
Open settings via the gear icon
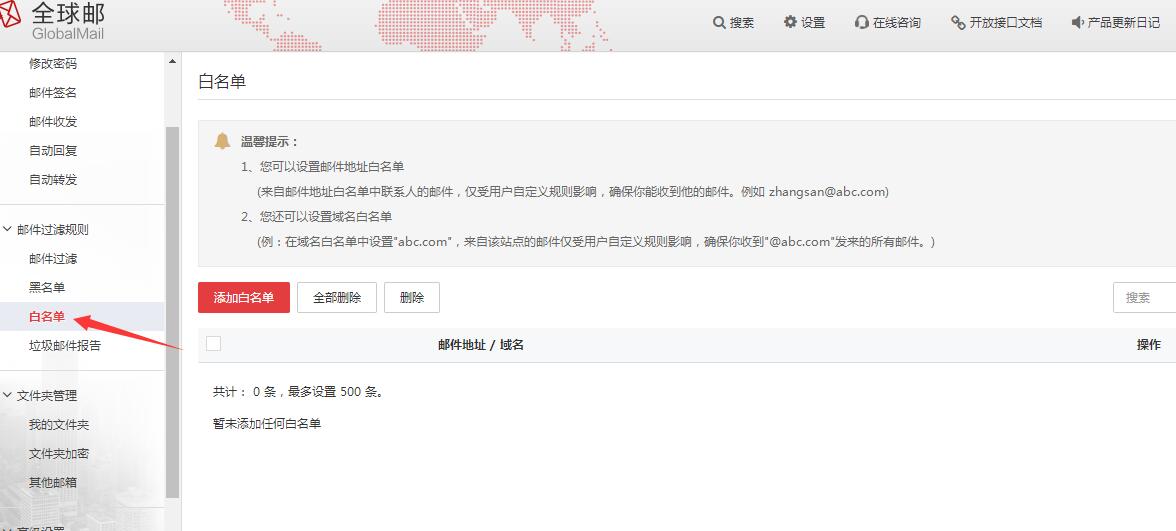pos(790,22)
